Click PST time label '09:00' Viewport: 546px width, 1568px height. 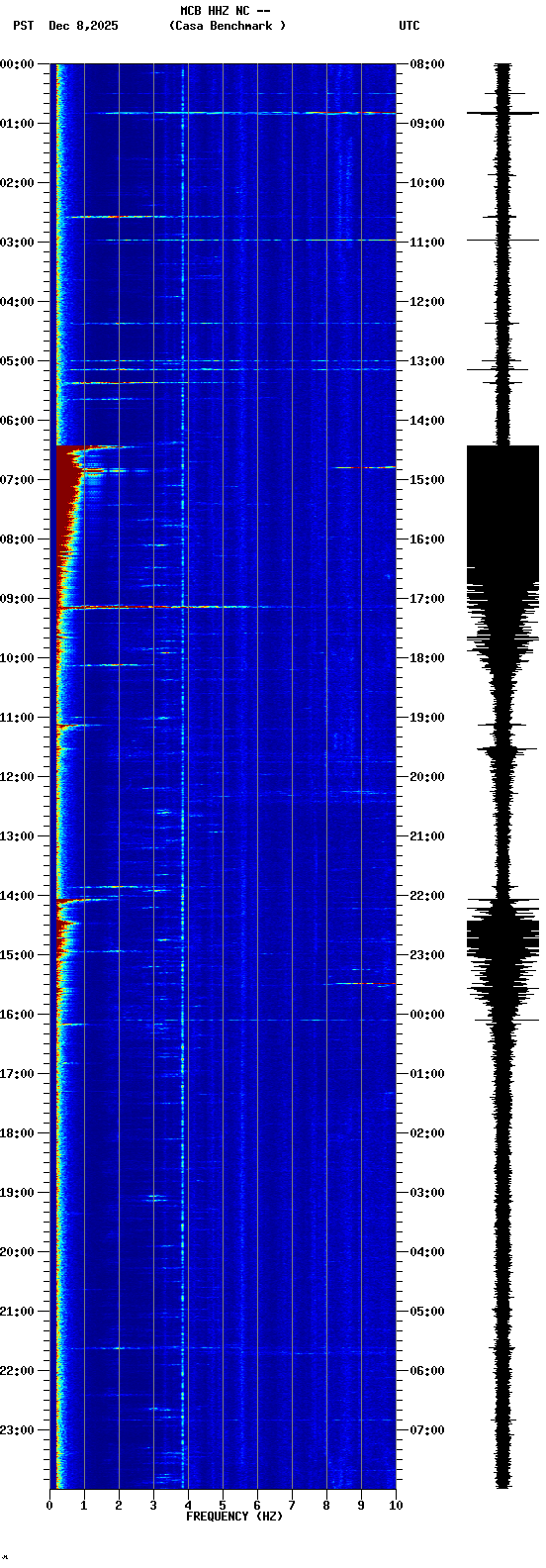[17, 599]
